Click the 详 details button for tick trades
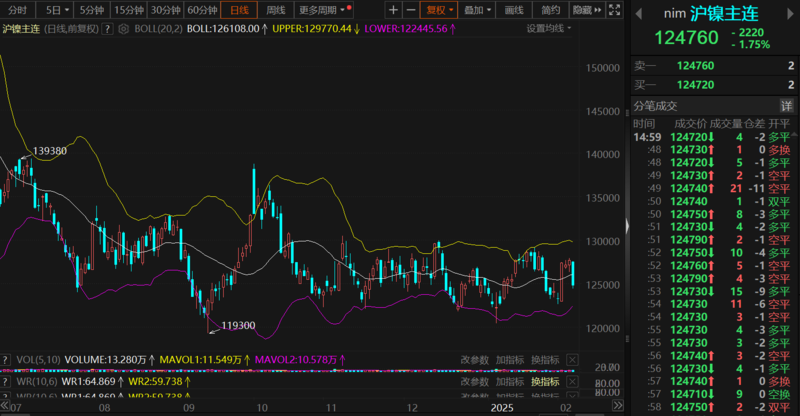Screen dimensions: 800x416 click(x=786, y=106)
